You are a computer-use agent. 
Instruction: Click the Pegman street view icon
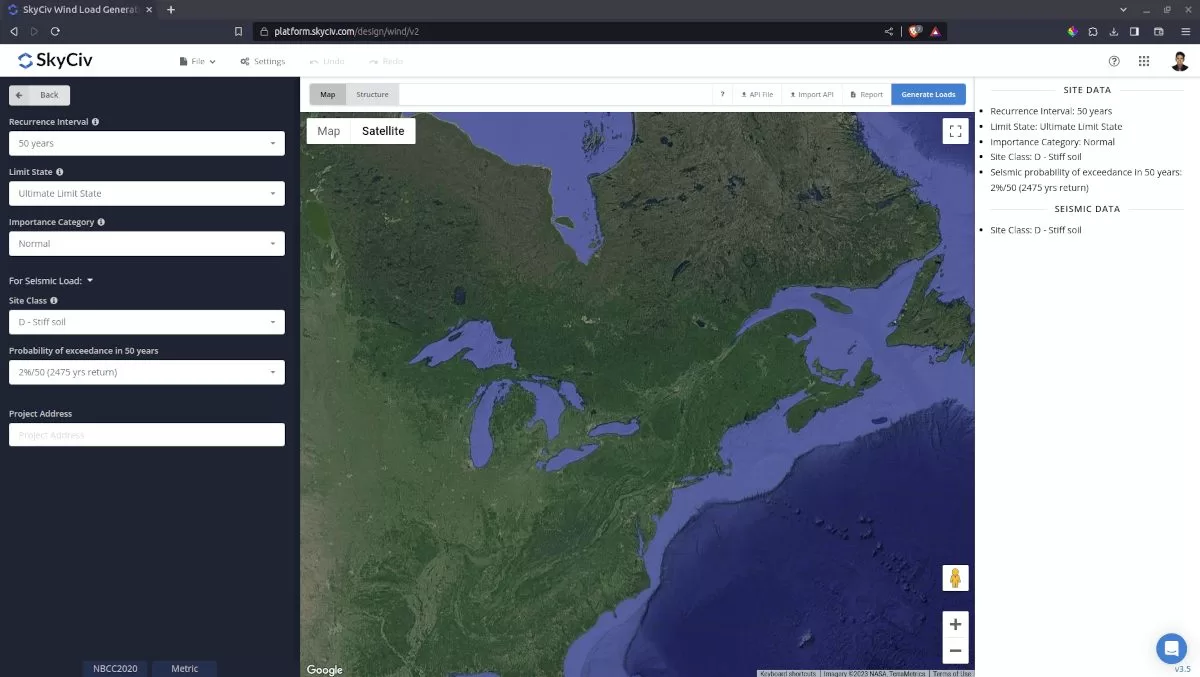tap(955, 577)
